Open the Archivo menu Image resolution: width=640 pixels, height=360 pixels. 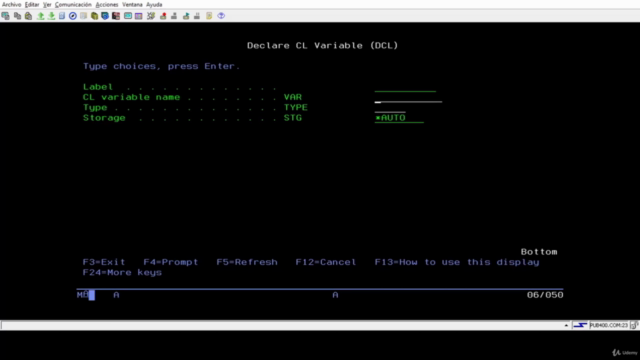pos(11,4)
